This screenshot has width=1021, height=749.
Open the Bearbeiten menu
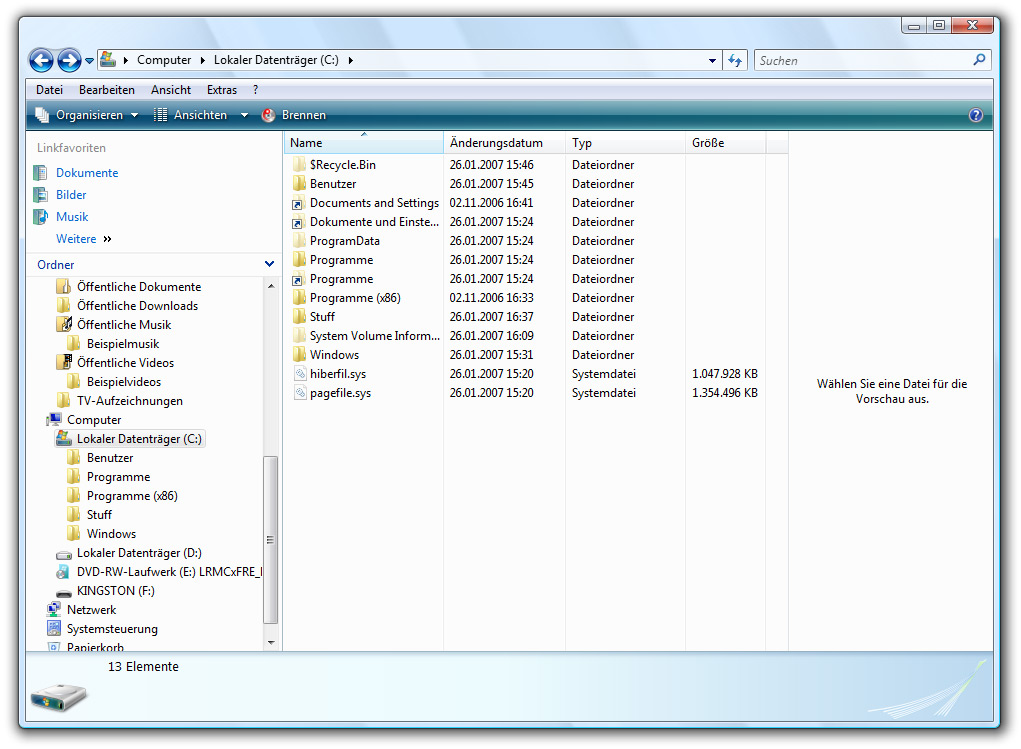tap(107, 90)
